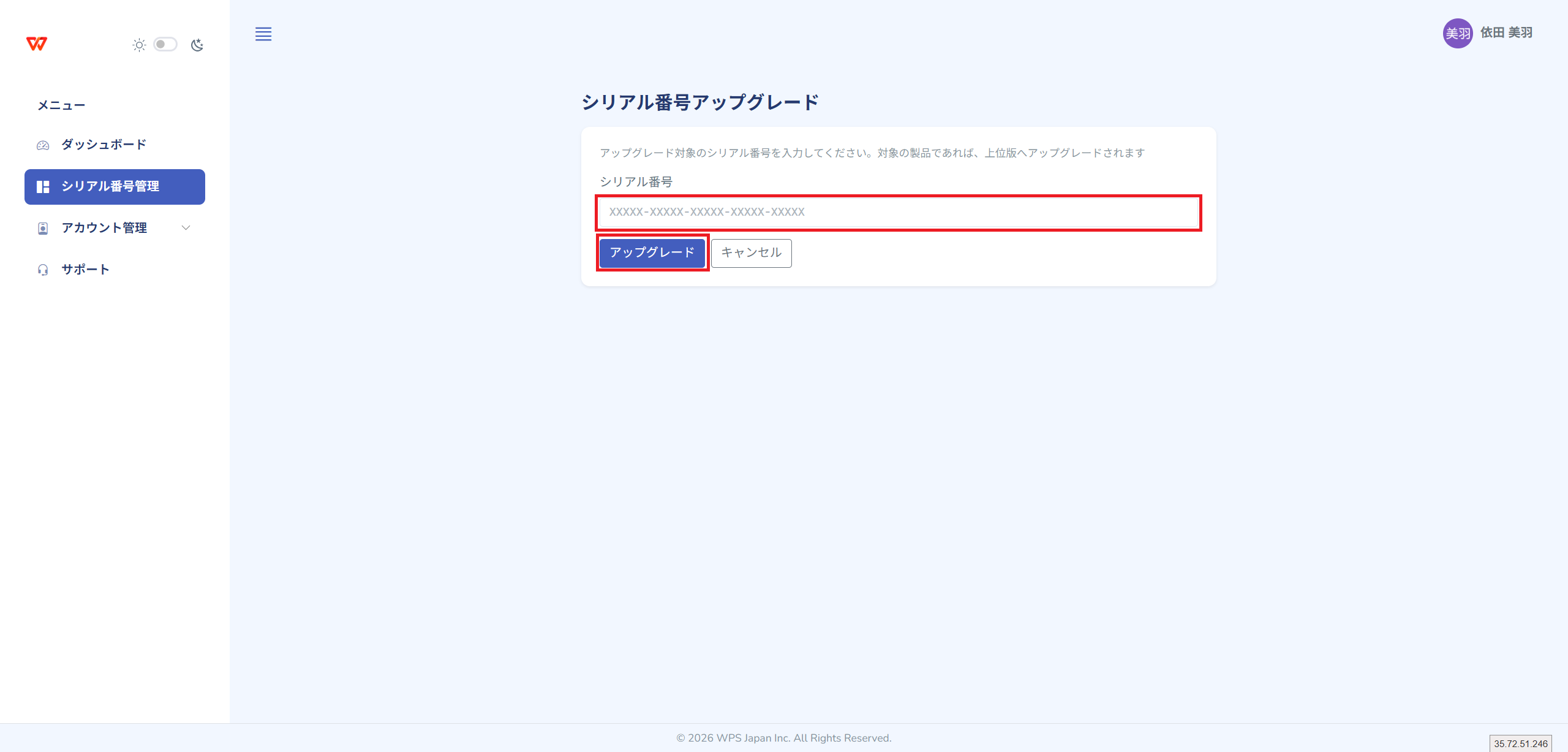
Task: Click the purple 美羽 avatar
Action: click(1457, 33)
